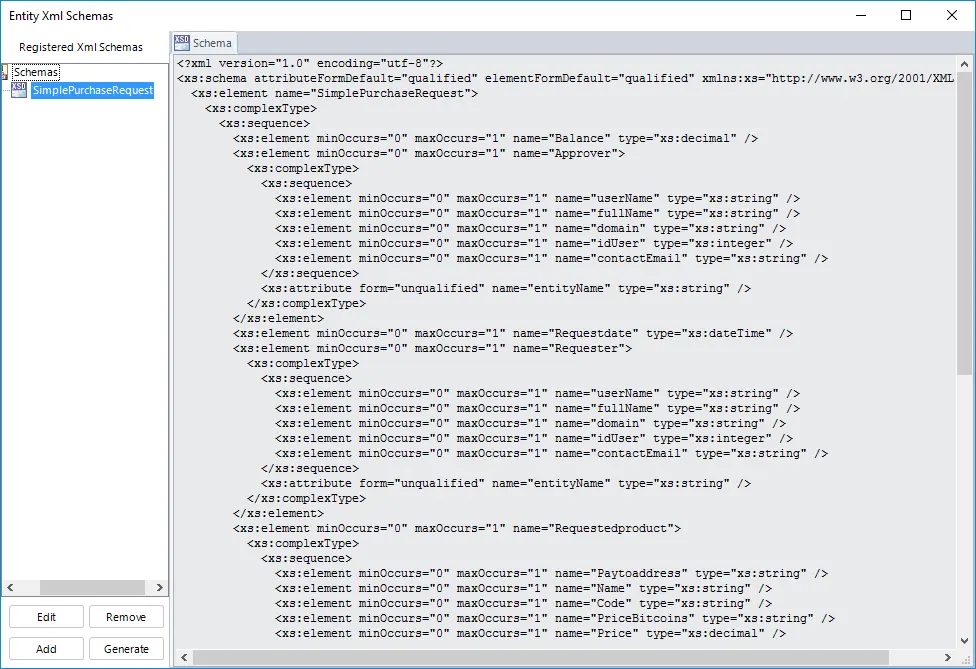This screenshot has height=669, width=976.
Task: Click the line with name="Price" decimal
Action: pos(530,634)
